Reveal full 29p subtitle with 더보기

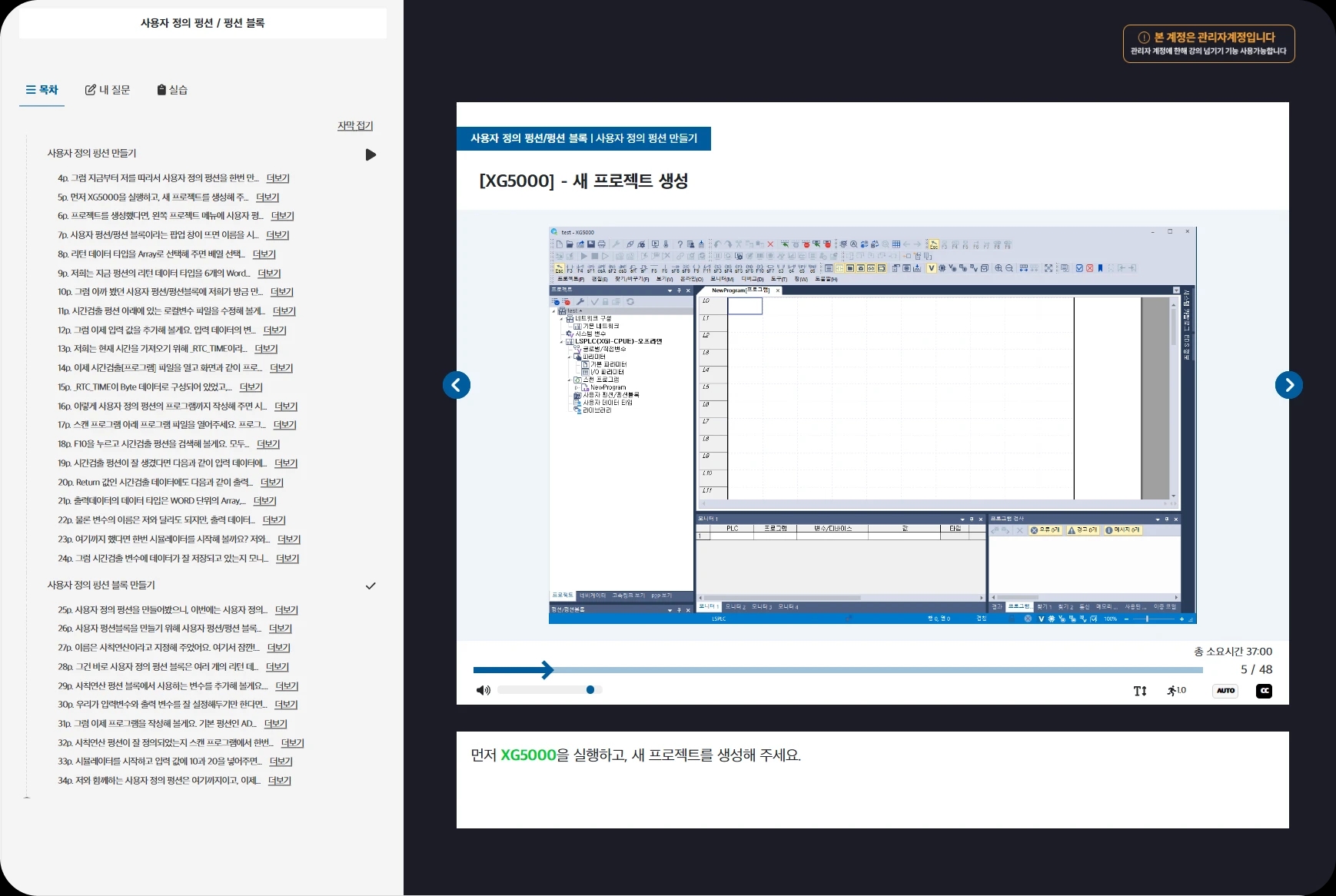point(287,686)
